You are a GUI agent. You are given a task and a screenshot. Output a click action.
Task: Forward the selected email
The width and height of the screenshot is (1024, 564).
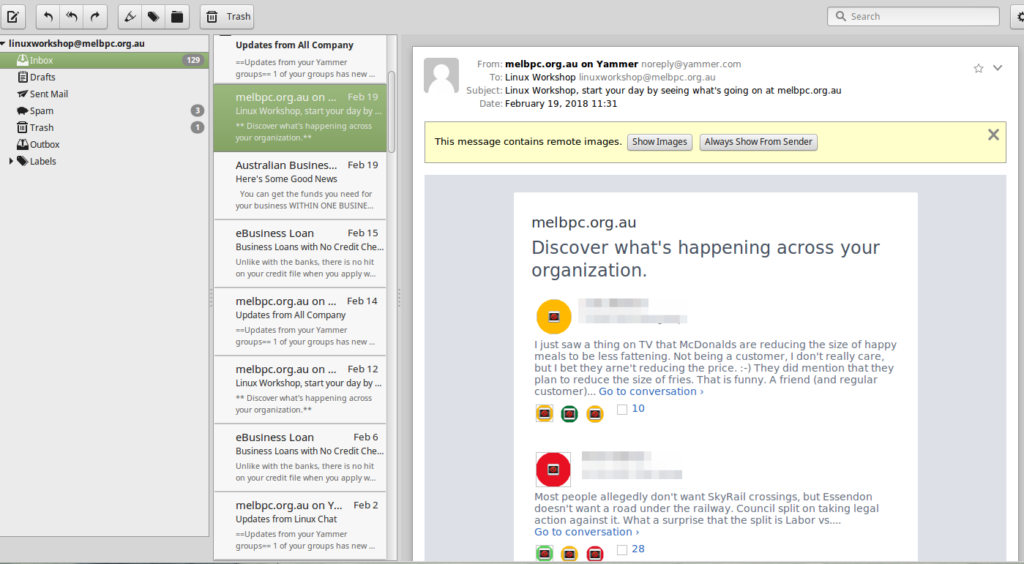point(95,16)
